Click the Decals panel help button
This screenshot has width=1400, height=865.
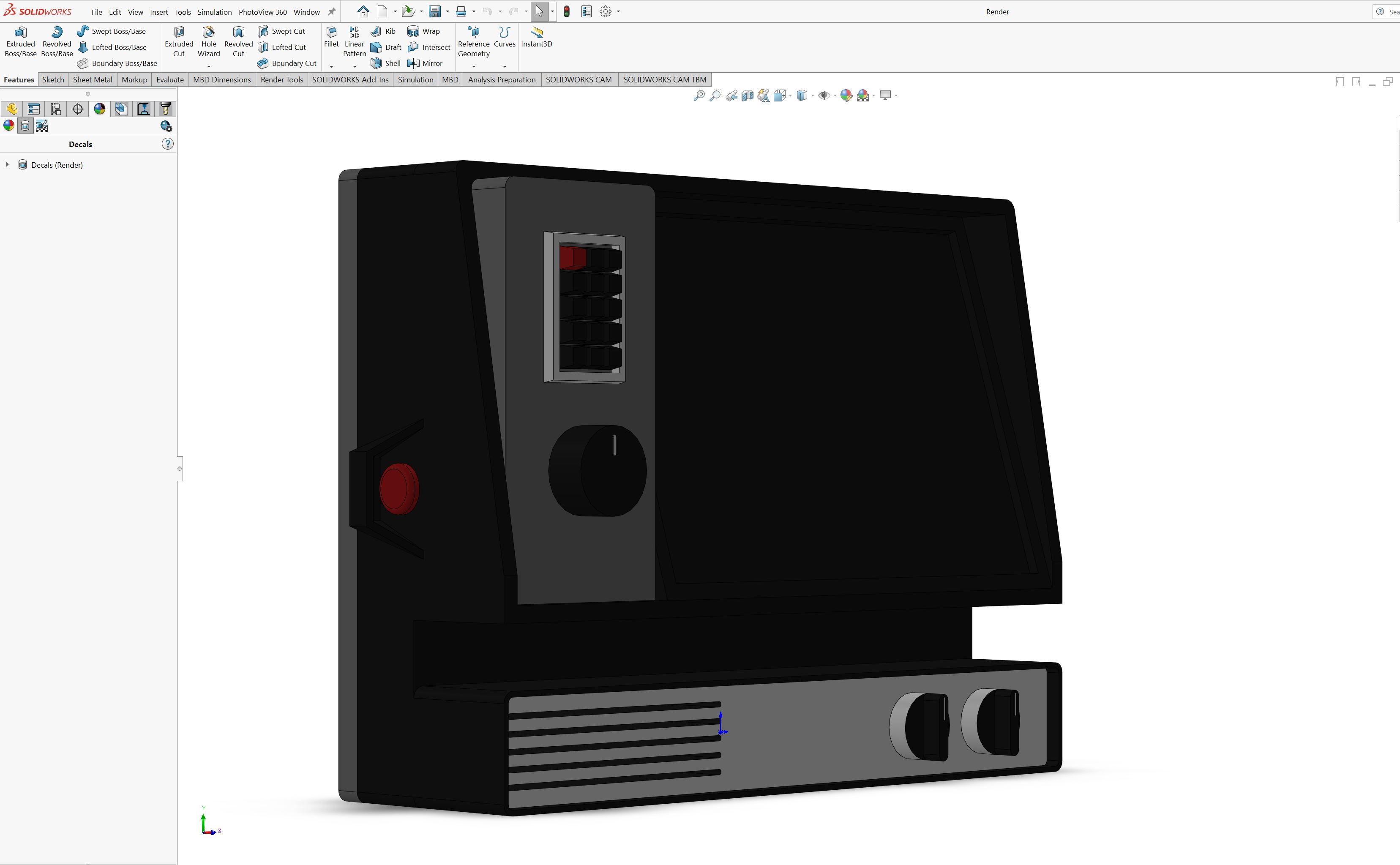pyautogui.click(x=167, y=144)
